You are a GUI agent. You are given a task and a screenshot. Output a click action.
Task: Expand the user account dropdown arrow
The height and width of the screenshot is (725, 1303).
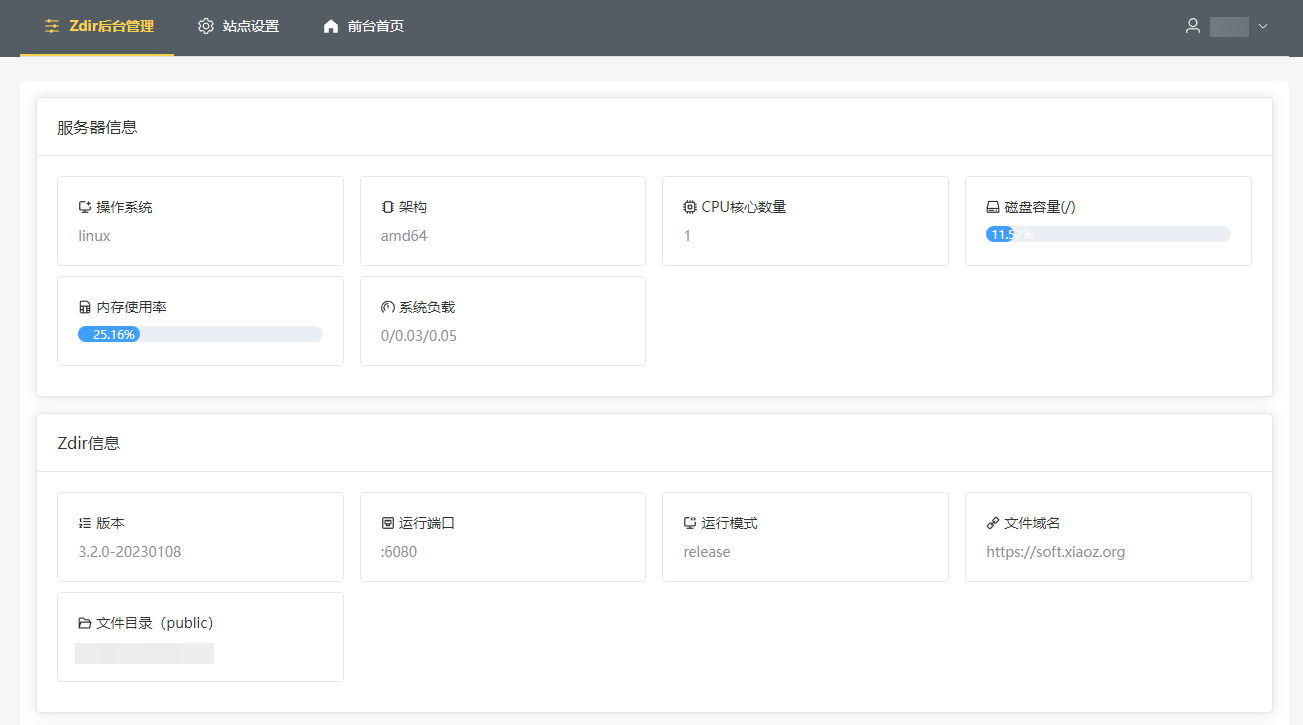point(1263,27)
